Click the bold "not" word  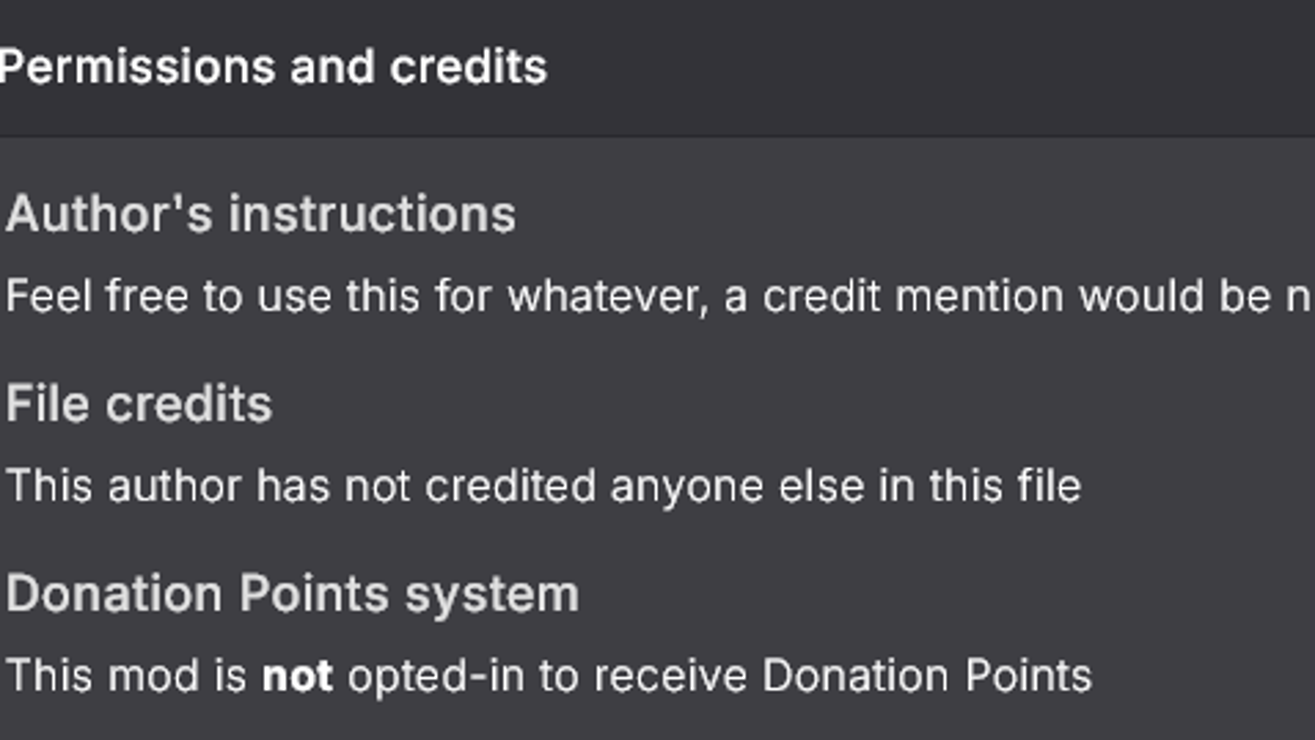tap(297, 676)
